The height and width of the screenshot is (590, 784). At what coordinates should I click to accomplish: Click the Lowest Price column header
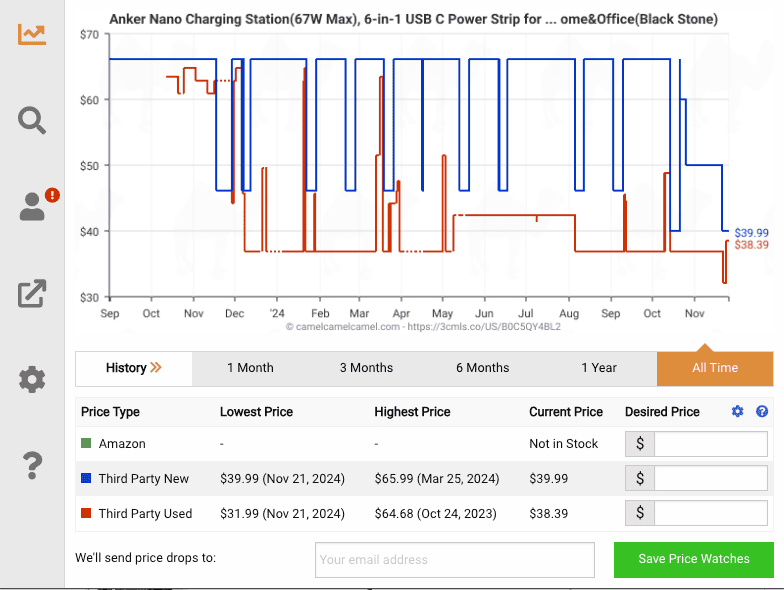pos(256,412)
